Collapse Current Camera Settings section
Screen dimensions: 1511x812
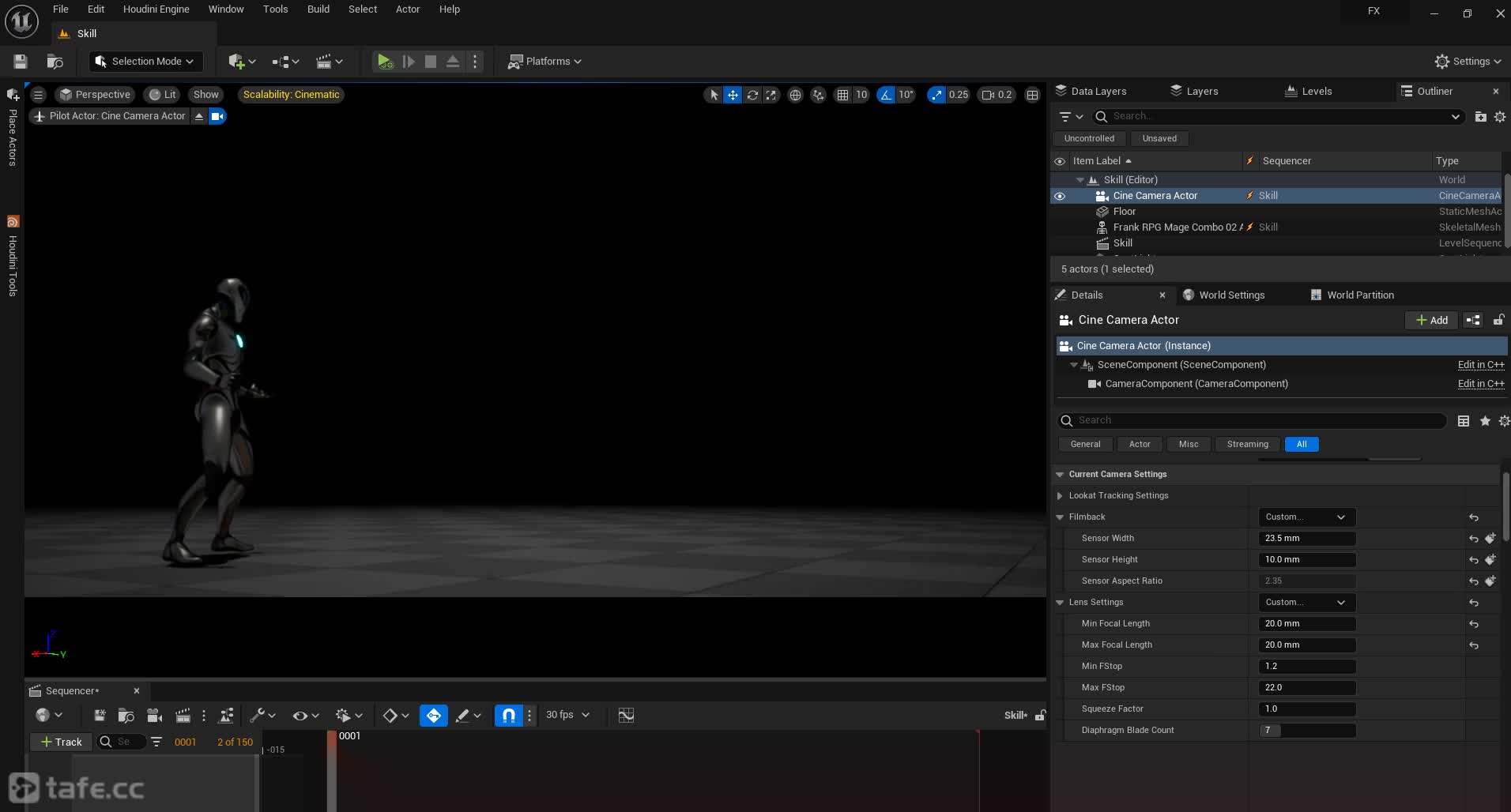coord(1060,475)
